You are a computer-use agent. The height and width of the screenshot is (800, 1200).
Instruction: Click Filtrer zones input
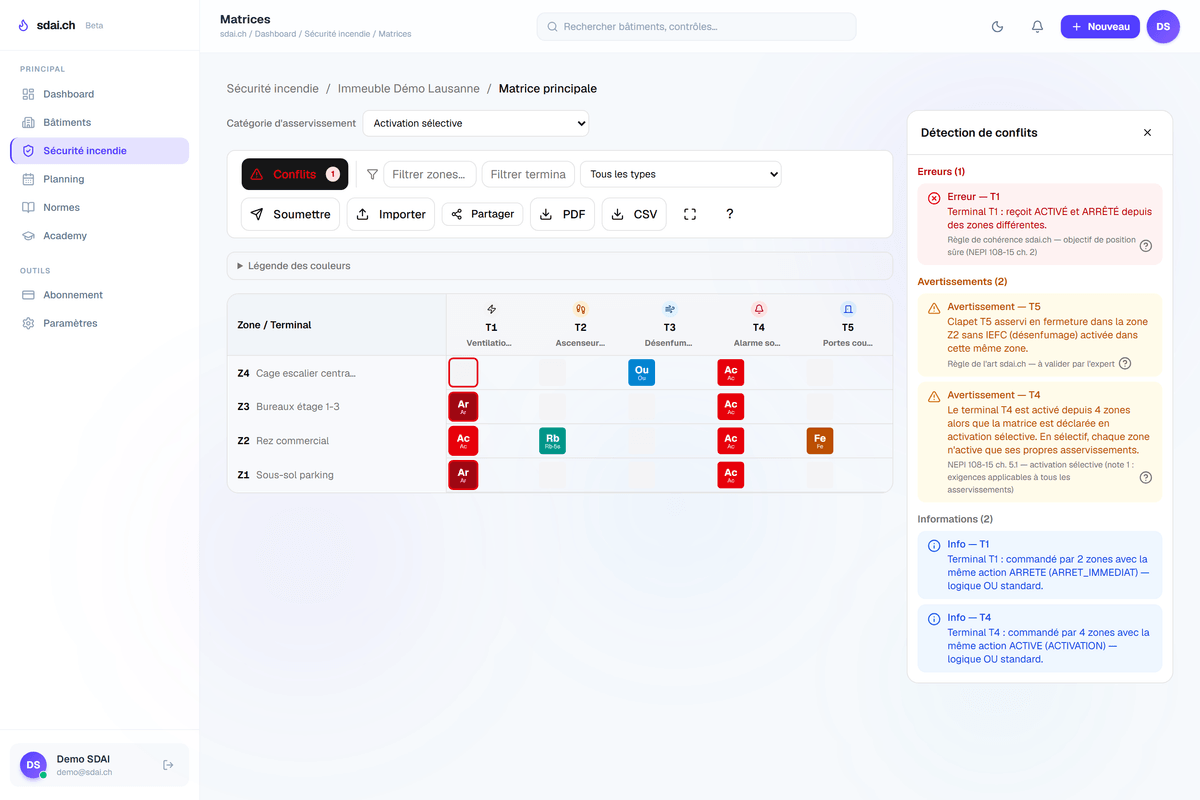429,174
